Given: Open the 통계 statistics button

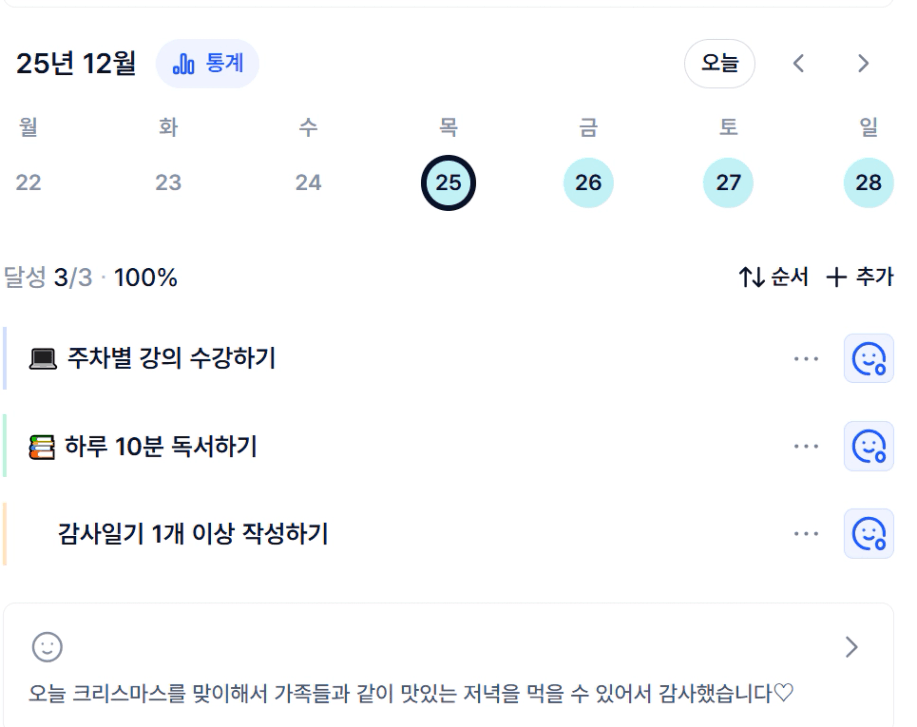Looking at the screenshot, I should click(207, 64).
